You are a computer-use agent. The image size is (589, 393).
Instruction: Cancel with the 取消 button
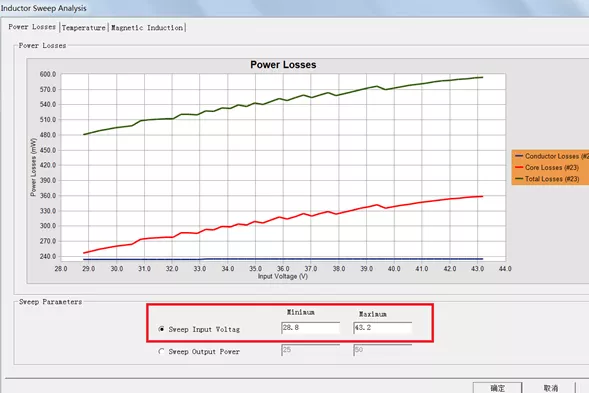point(551,388)
